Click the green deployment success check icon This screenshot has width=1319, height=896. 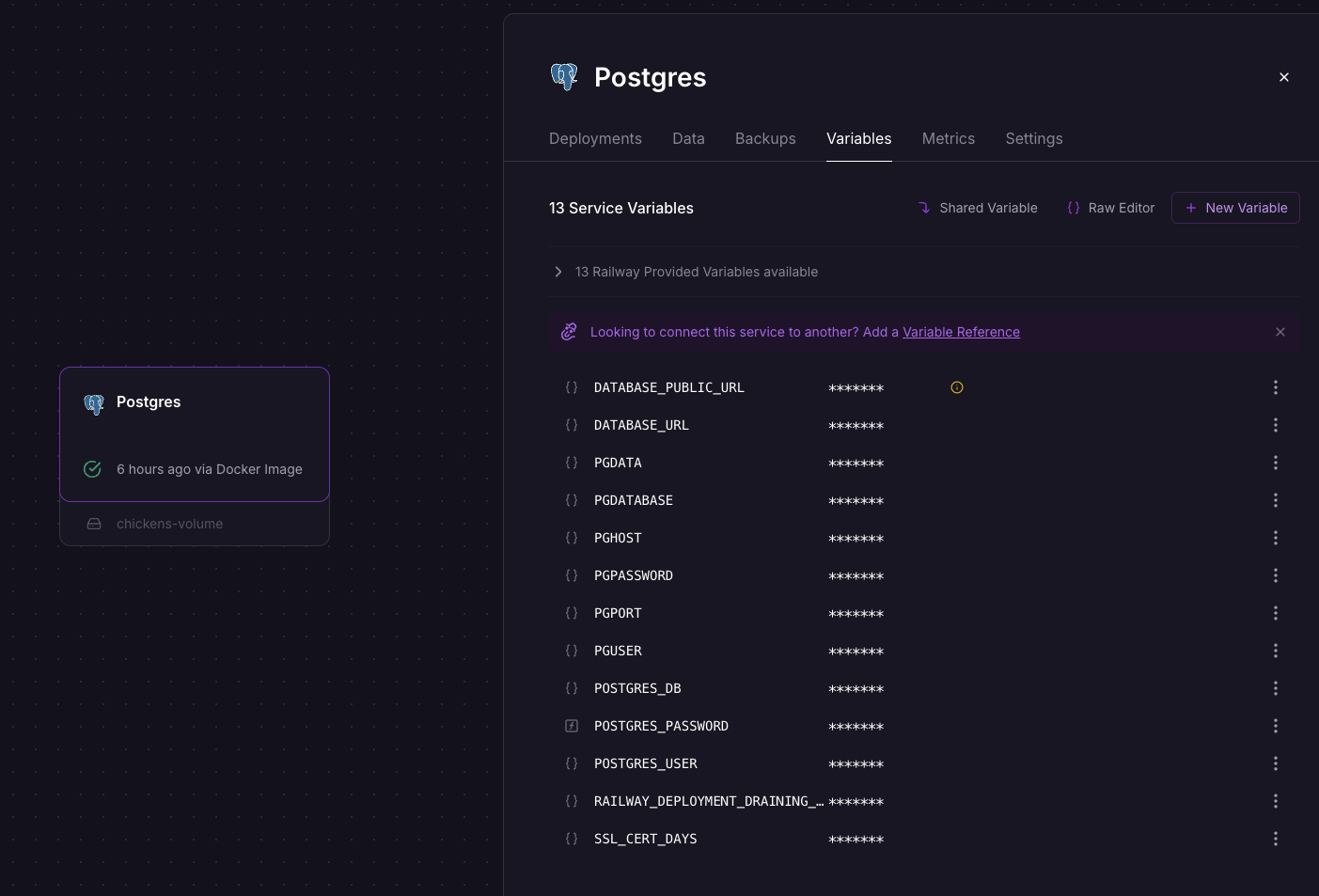92,469
